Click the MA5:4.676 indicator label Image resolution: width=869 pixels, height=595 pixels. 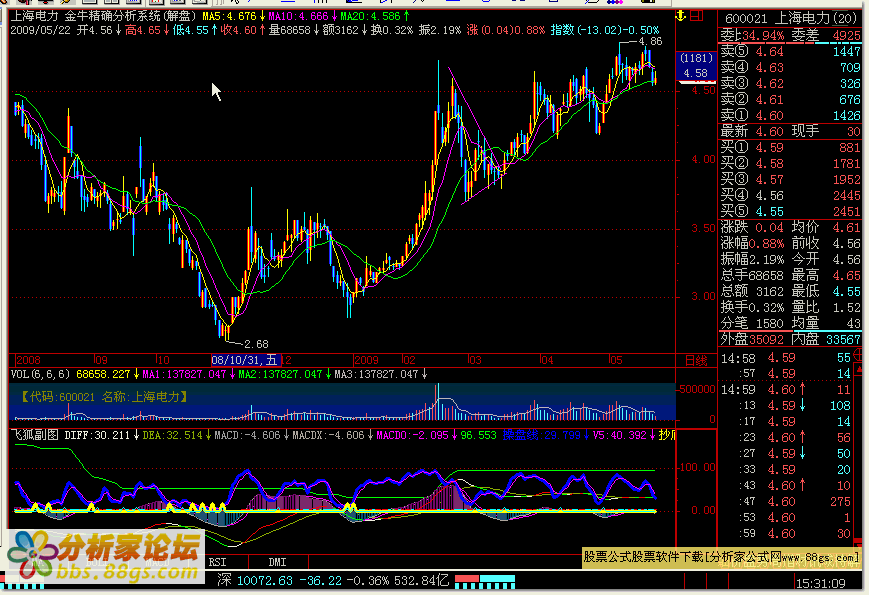click(x=229, y=17)
